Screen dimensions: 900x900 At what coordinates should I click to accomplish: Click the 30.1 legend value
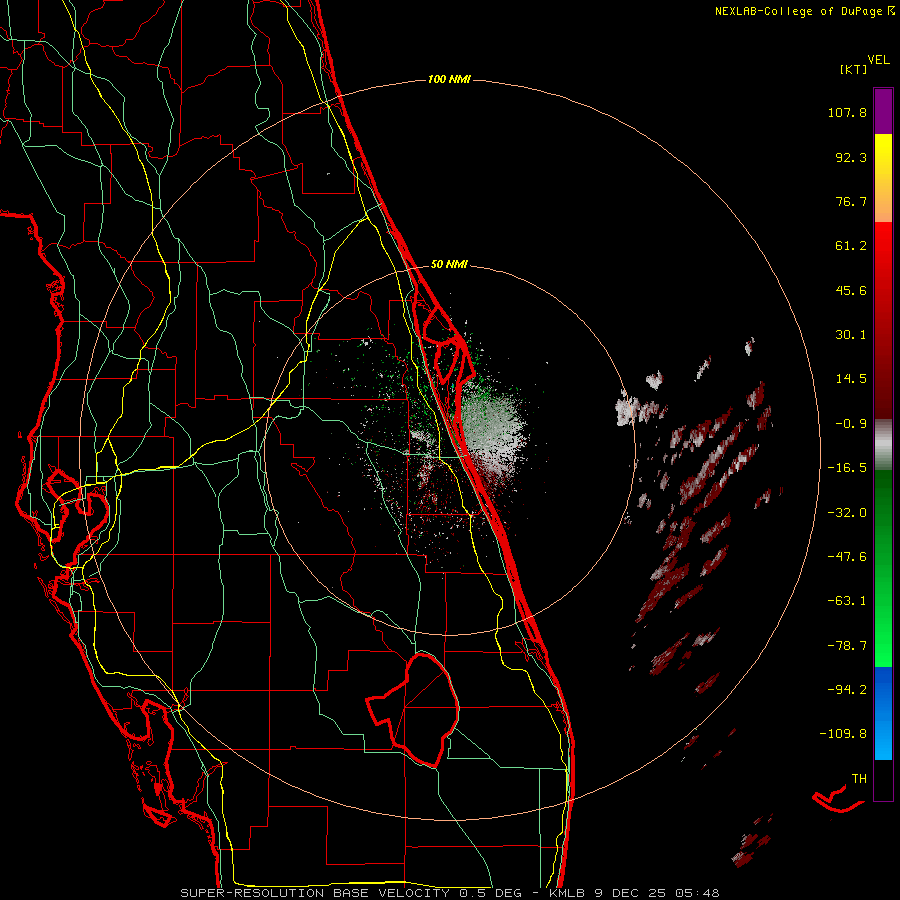(851, 335)
